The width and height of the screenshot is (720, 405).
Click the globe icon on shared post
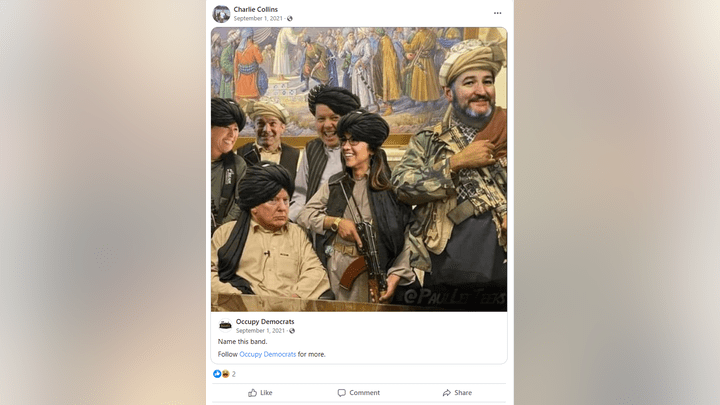point(292,331)
